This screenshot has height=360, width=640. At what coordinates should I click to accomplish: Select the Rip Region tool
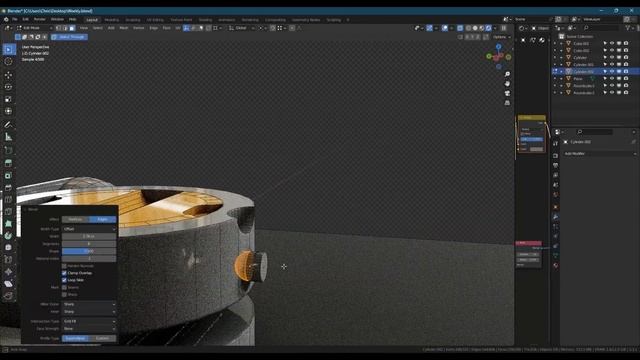(8, 296)
